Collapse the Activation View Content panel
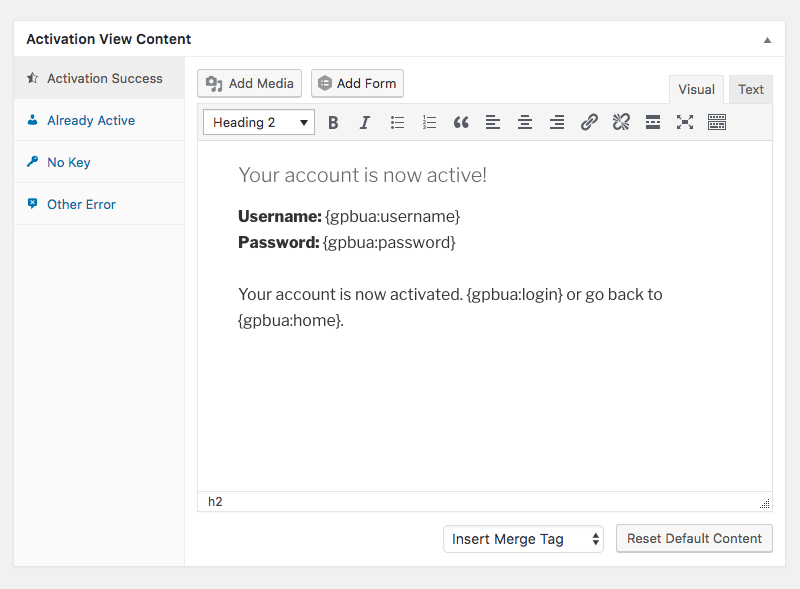The height and width of the screenshot is (589, 800). 767,40
